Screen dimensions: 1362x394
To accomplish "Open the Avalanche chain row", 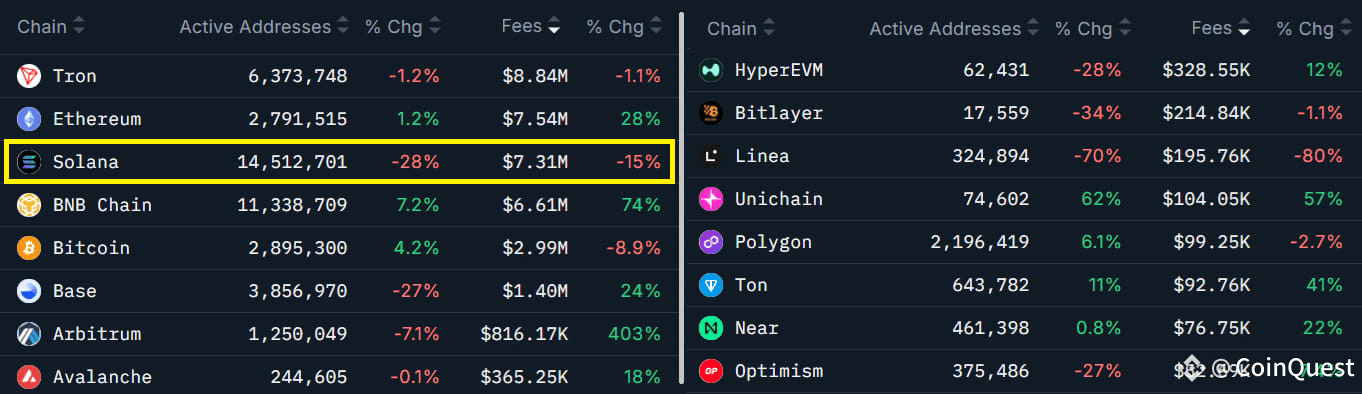I will 339,377.
